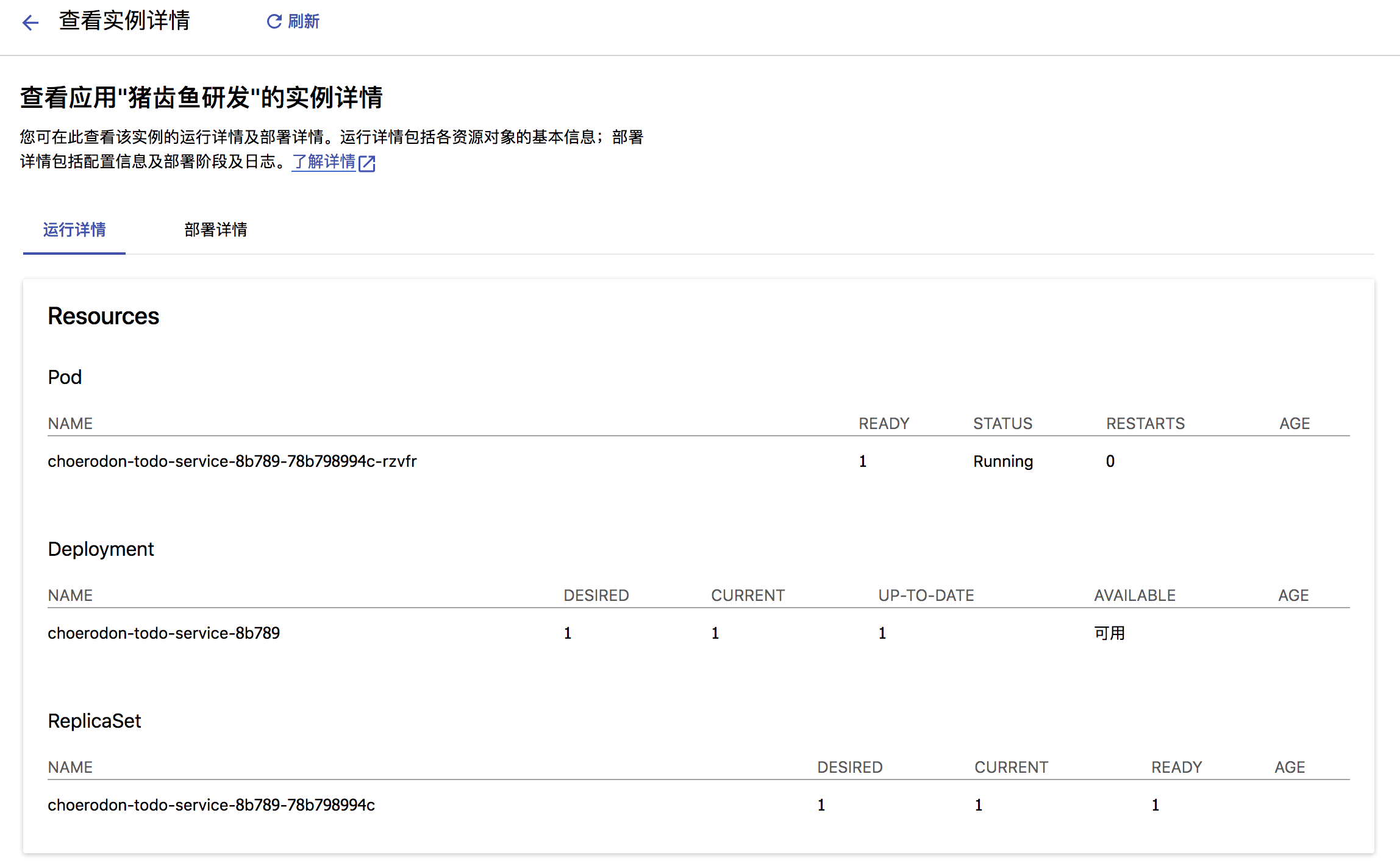Click the Pod section heading

[65, 377]
